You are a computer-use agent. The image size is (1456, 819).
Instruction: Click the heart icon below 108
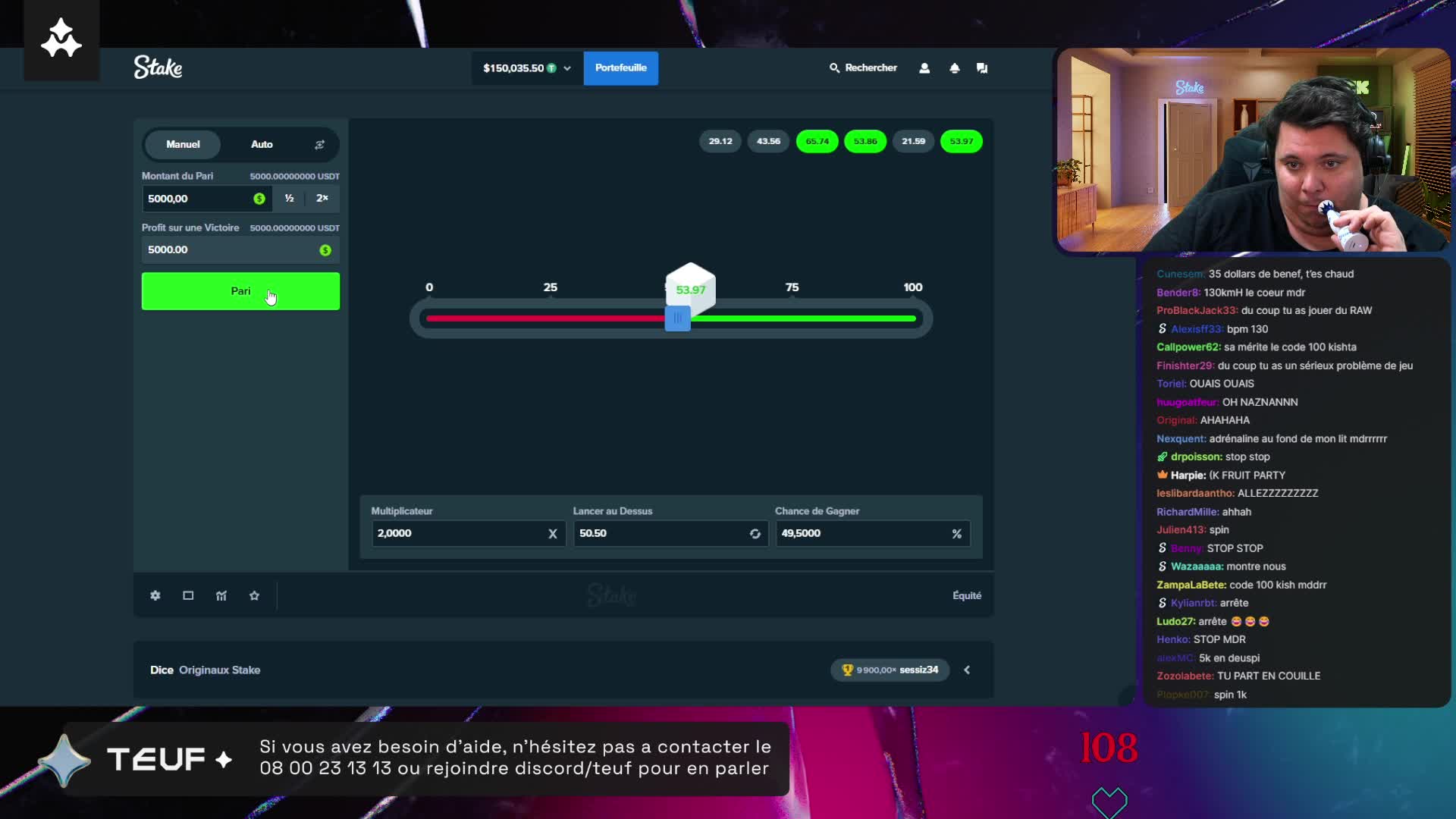pos(1109,803)
